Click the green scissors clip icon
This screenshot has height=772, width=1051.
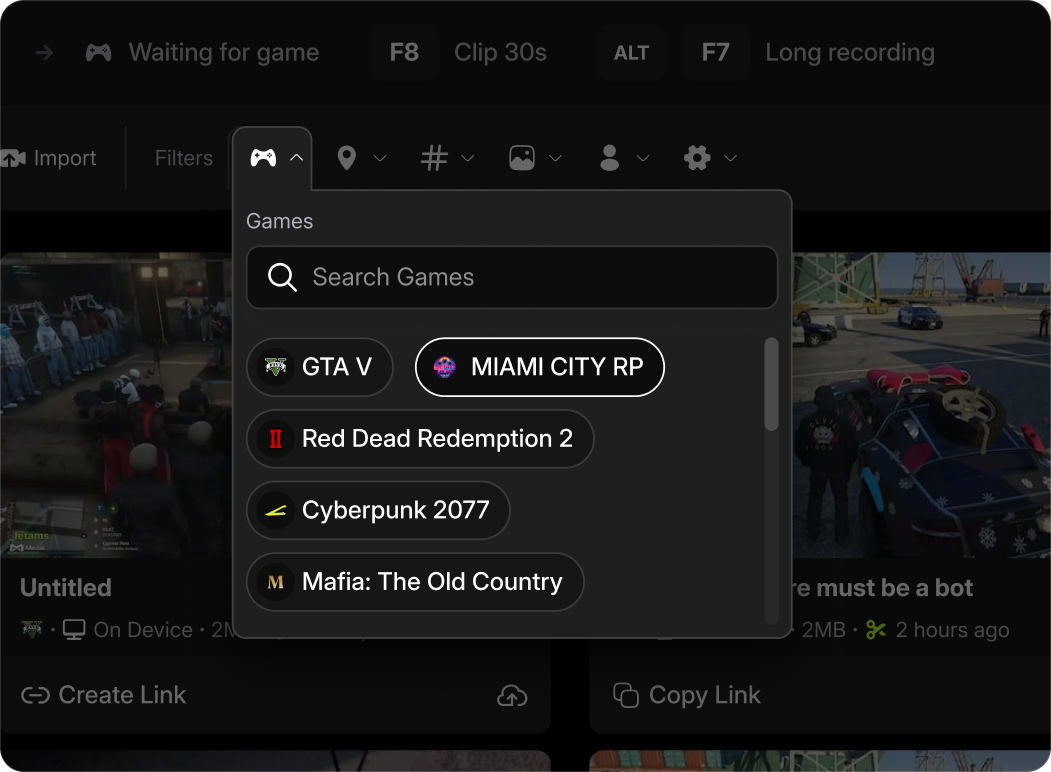[x=876, y=630]
